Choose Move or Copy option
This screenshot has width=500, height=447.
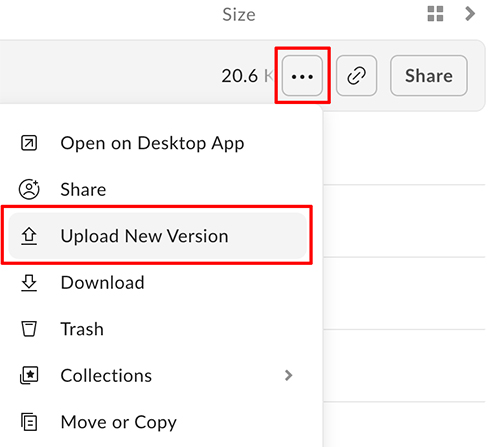click(x=157, y=422)
